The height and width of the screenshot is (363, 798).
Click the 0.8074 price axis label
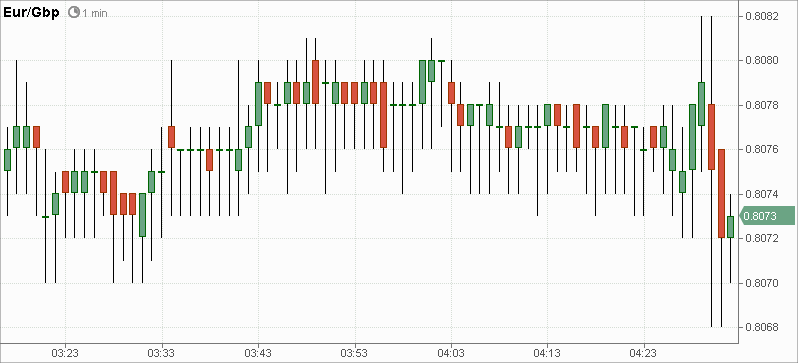click(761, 194)
